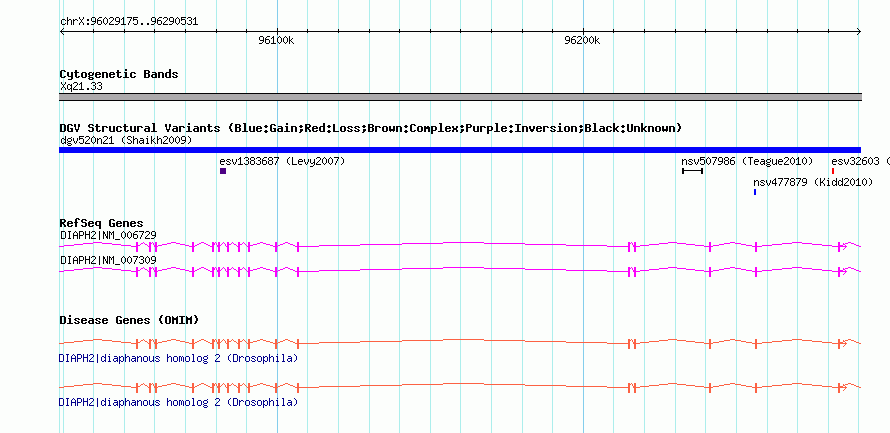
Task: Click the nsv477879 blue gain marker
Action: [755, 192]
